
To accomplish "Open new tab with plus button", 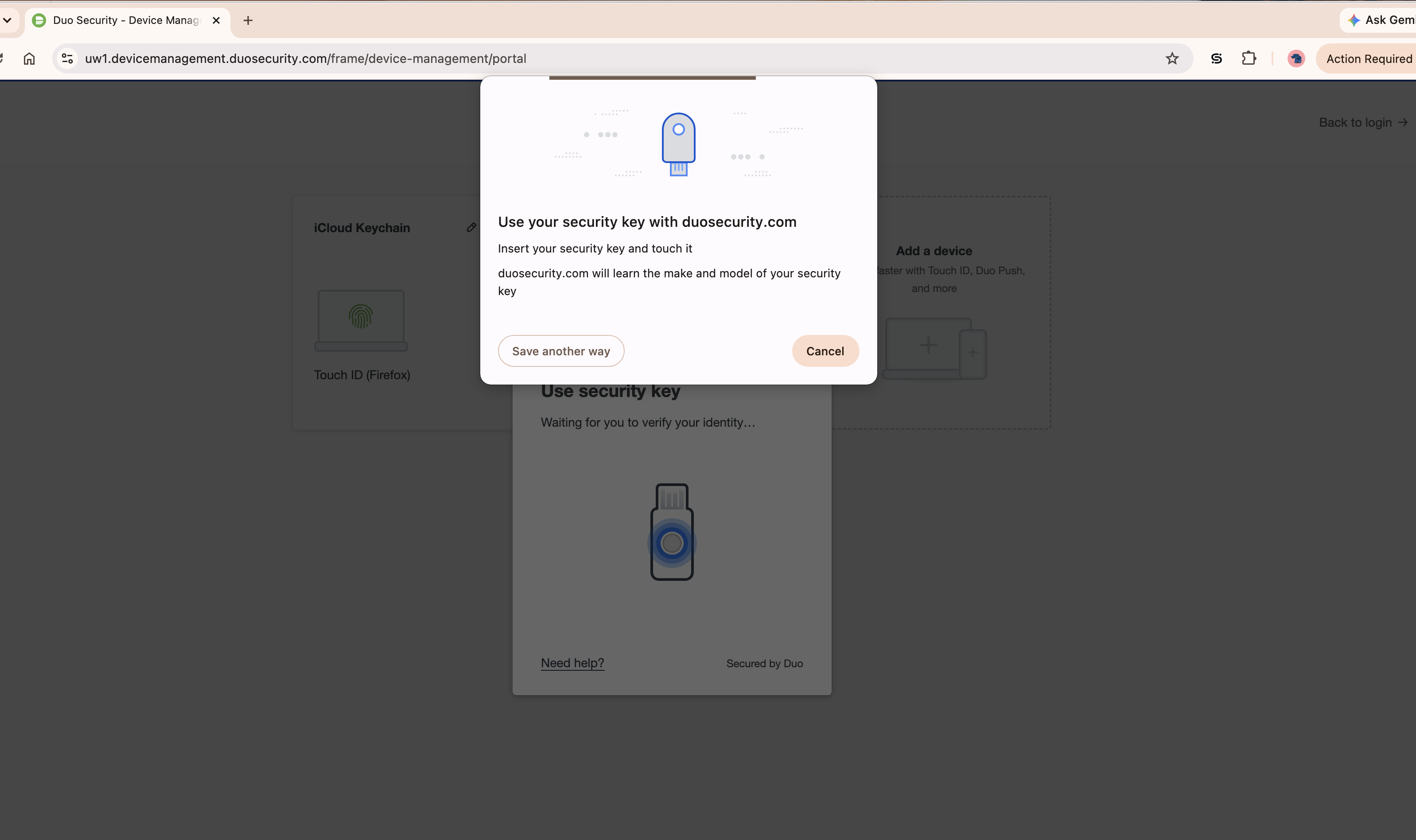I will (248, 20).
